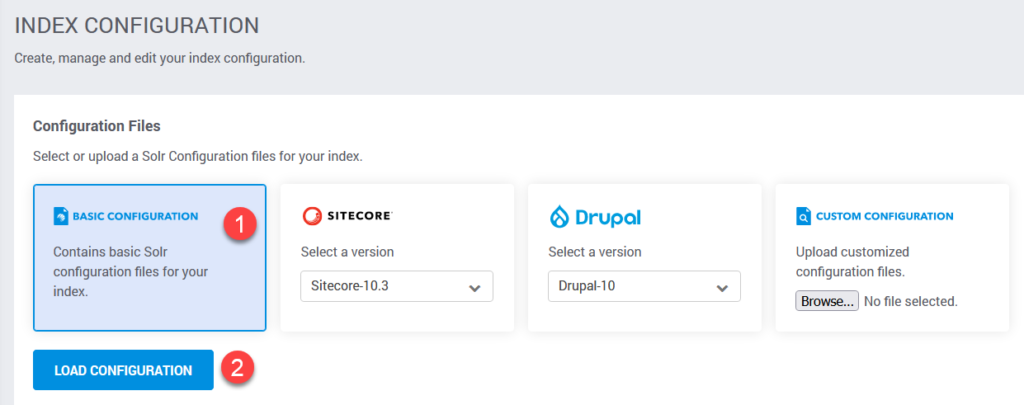Expand Drupal version list via chevron arrow
Image resolution: width=1024 pixels, height=405 pixels.
pyautogui.click(x=722, y=288)
